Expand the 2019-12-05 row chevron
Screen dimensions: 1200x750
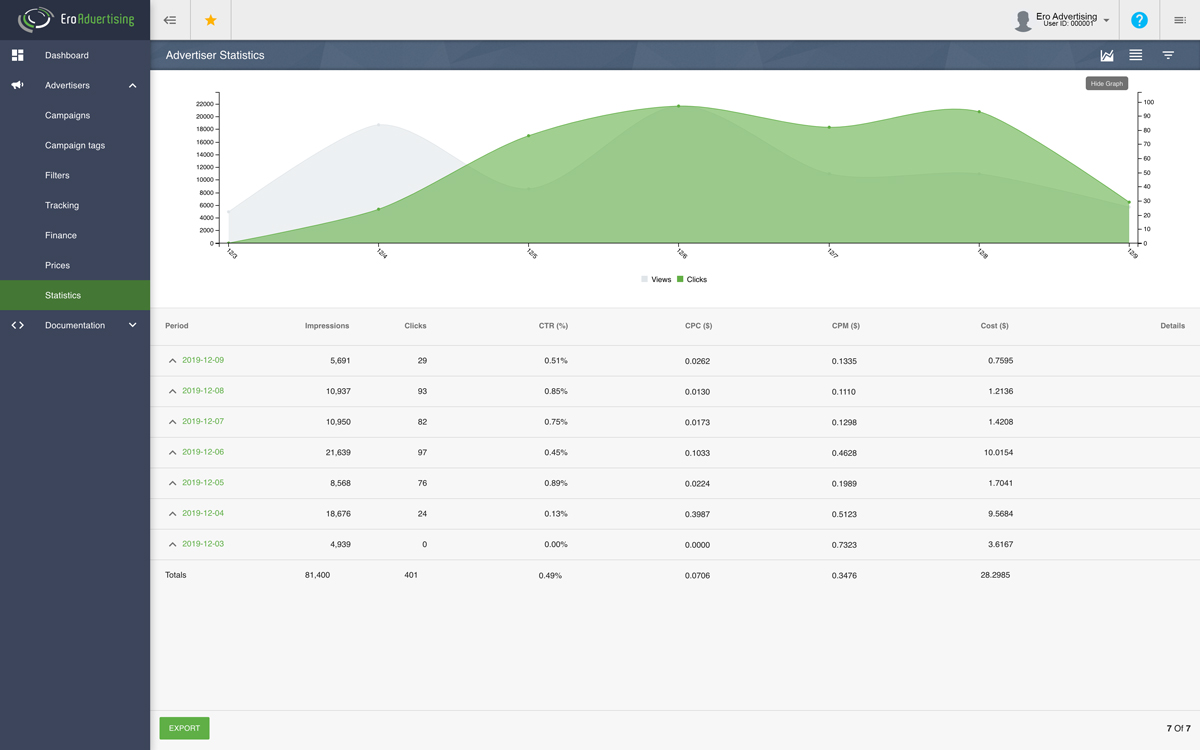pos(172,483)
